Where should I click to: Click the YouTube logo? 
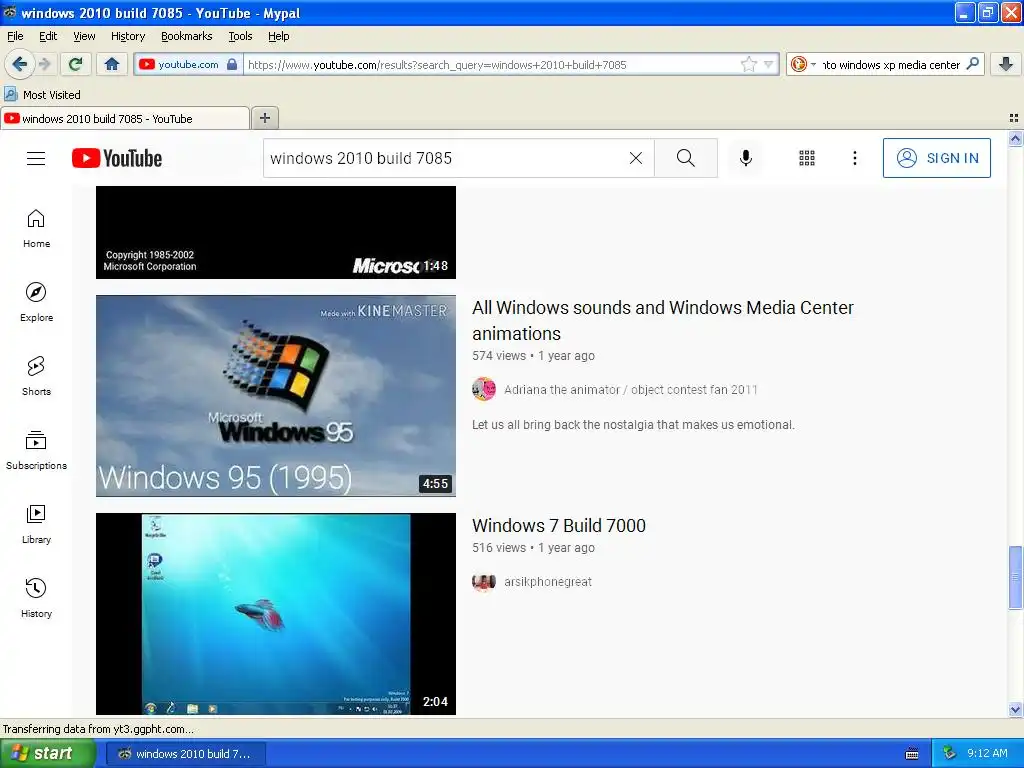tap(117, 158)
